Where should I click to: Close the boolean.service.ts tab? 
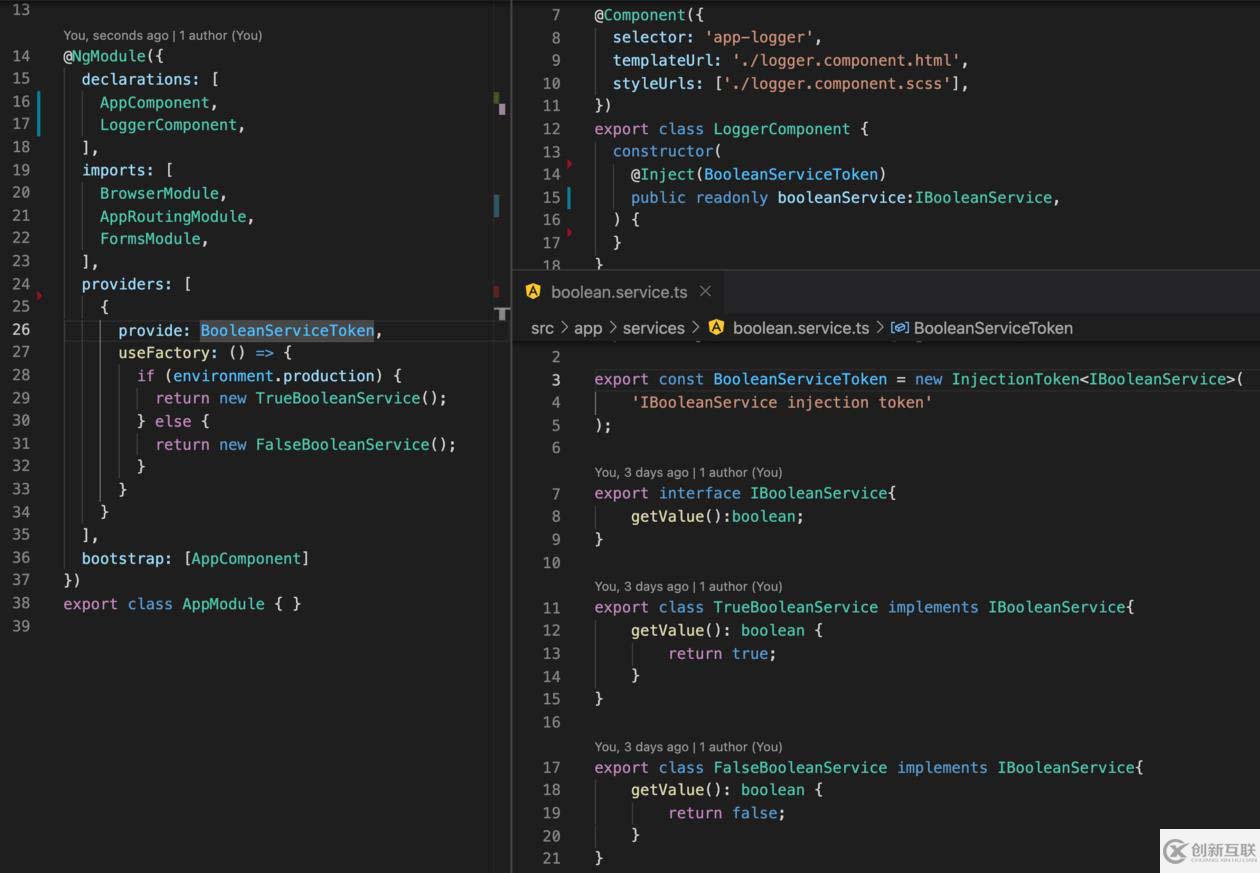point(705,292)
